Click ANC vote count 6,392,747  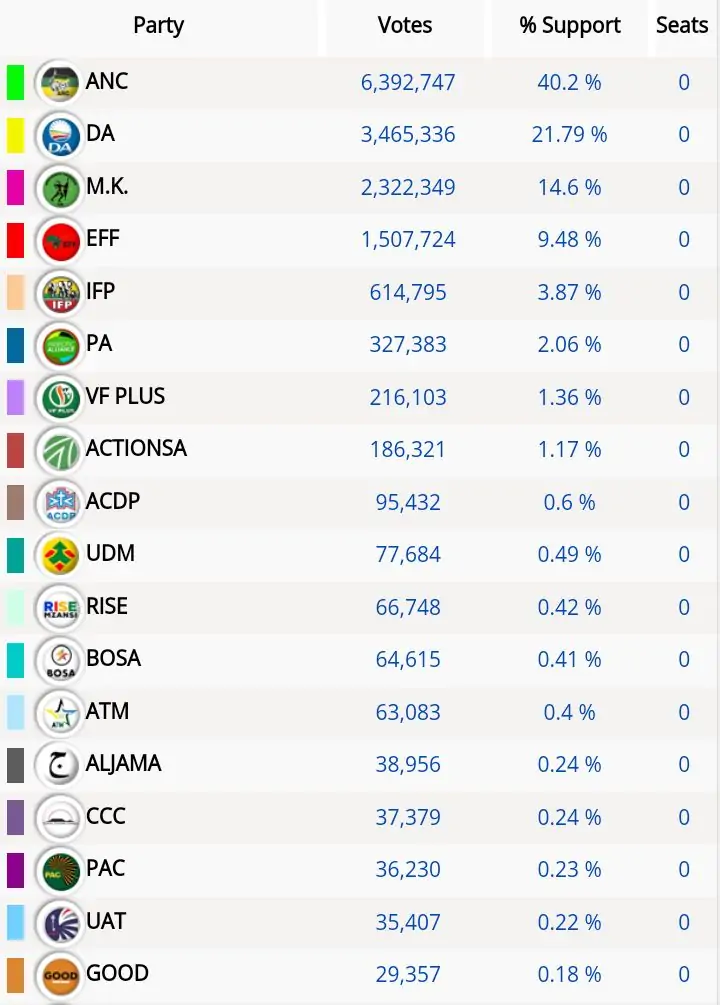[408, 82]
